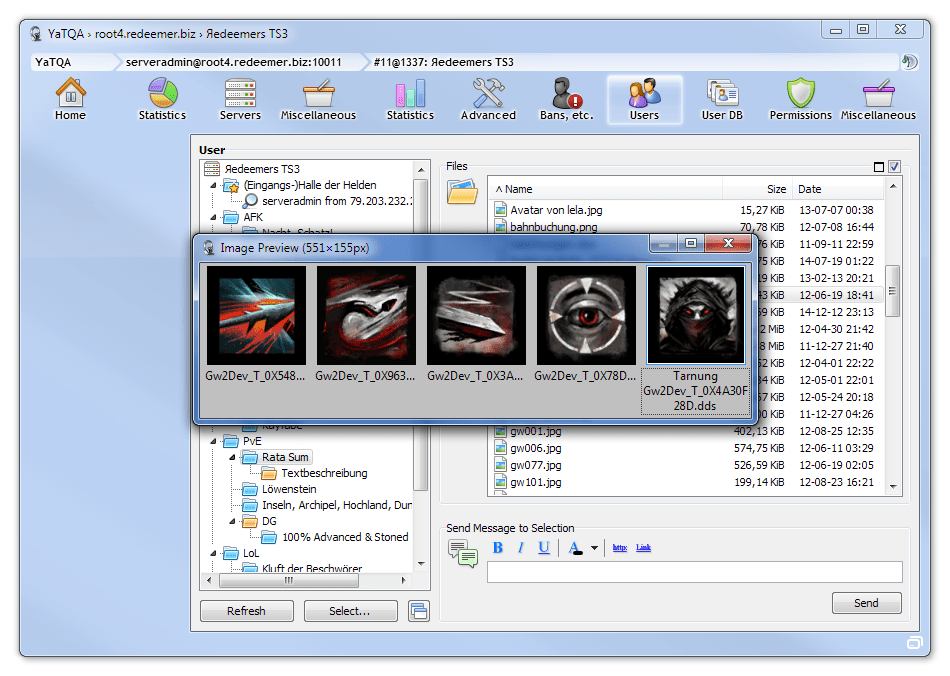Click the #11@1337: Redeemers TS3 breadcrumb

443,62
